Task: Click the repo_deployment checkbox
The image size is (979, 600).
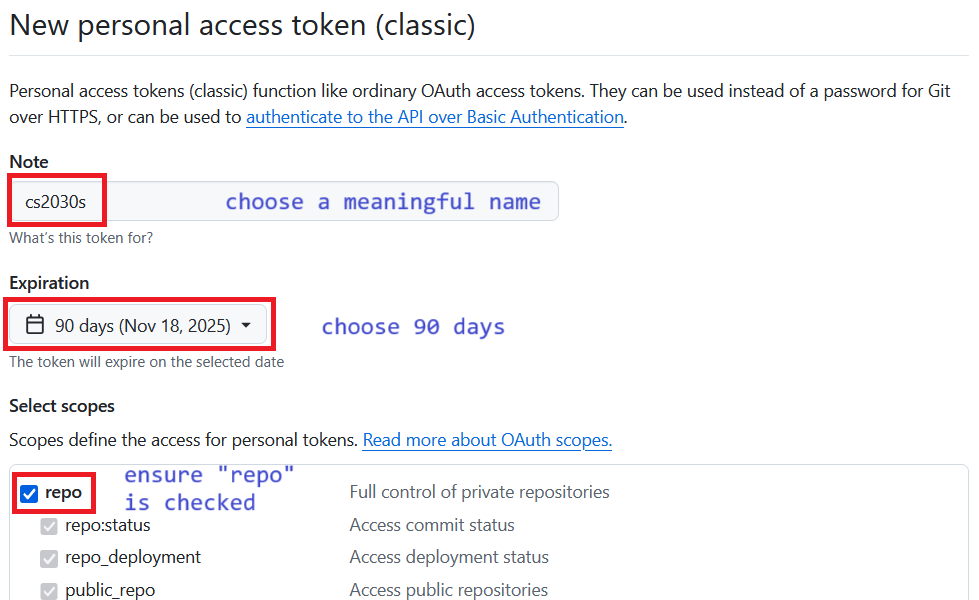Action: click(49, 557)
